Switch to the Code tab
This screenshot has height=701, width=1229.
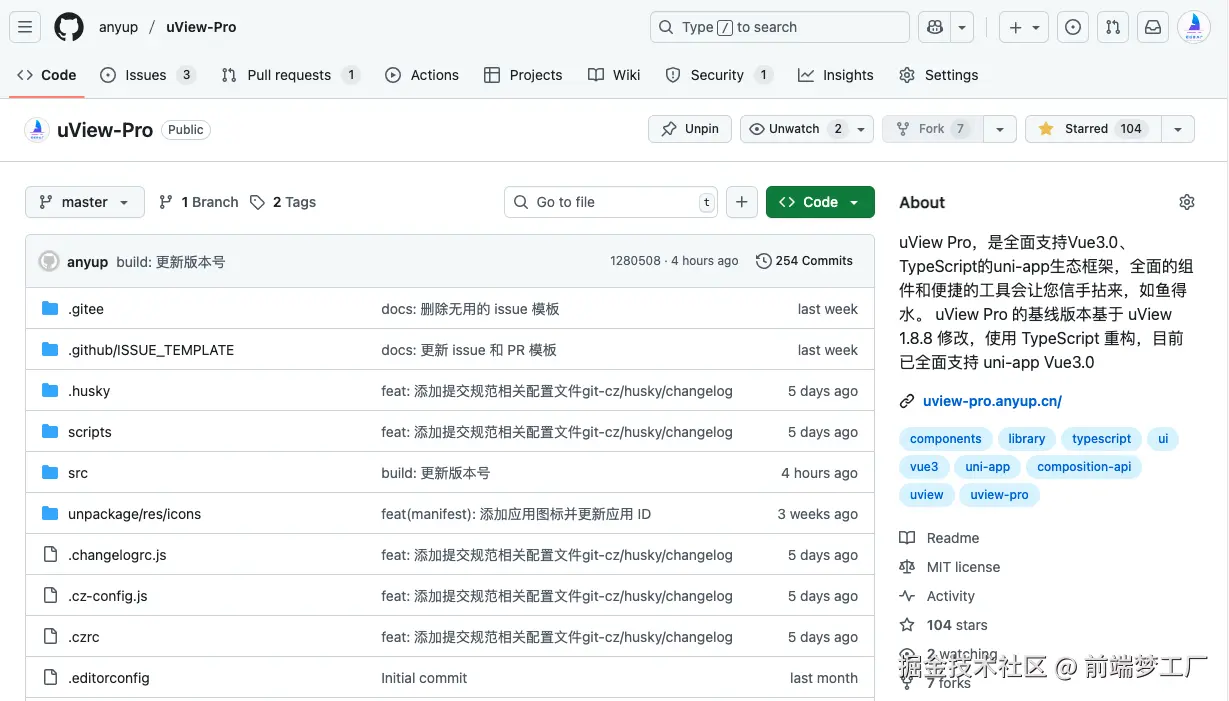[47, 75]
